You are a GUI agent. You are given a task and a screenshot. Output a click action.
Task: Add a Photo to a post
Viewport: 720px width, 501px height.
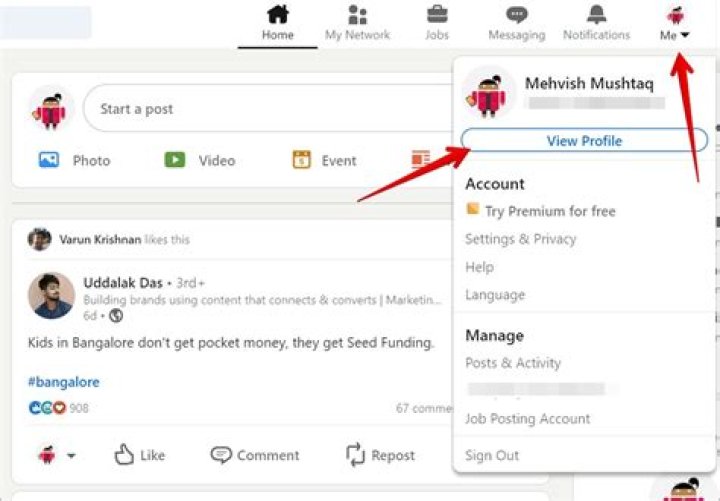(74, 160)
